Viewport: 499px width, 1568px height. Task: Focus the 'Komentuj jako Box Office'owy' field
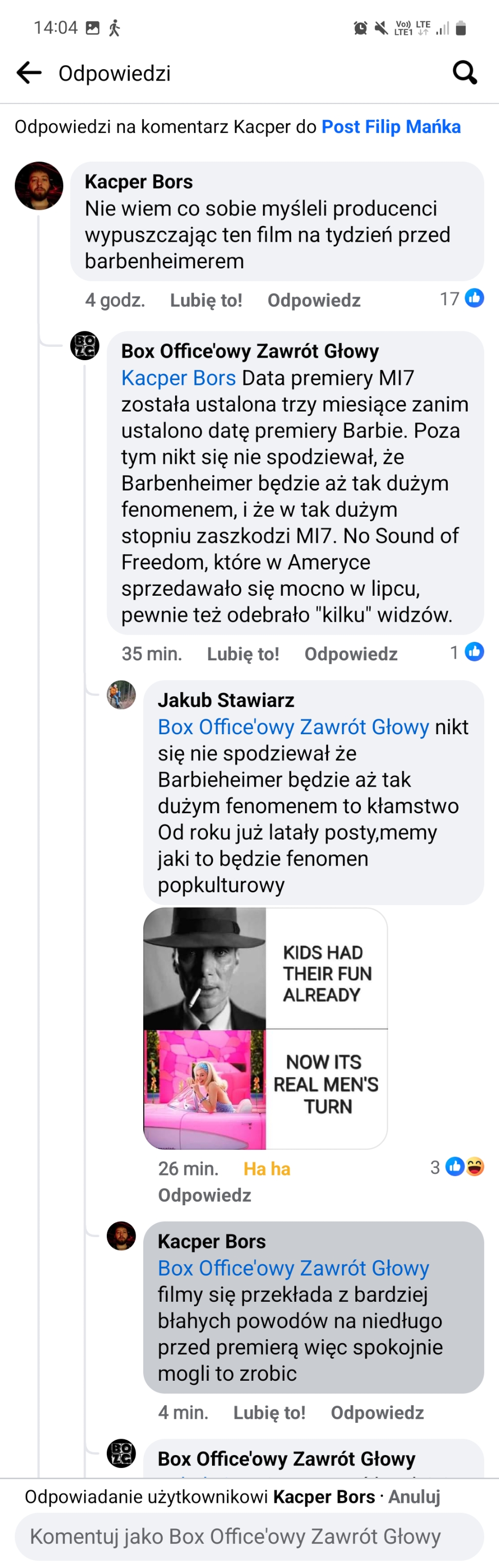pyautogui.click(x=249, y=1536)
